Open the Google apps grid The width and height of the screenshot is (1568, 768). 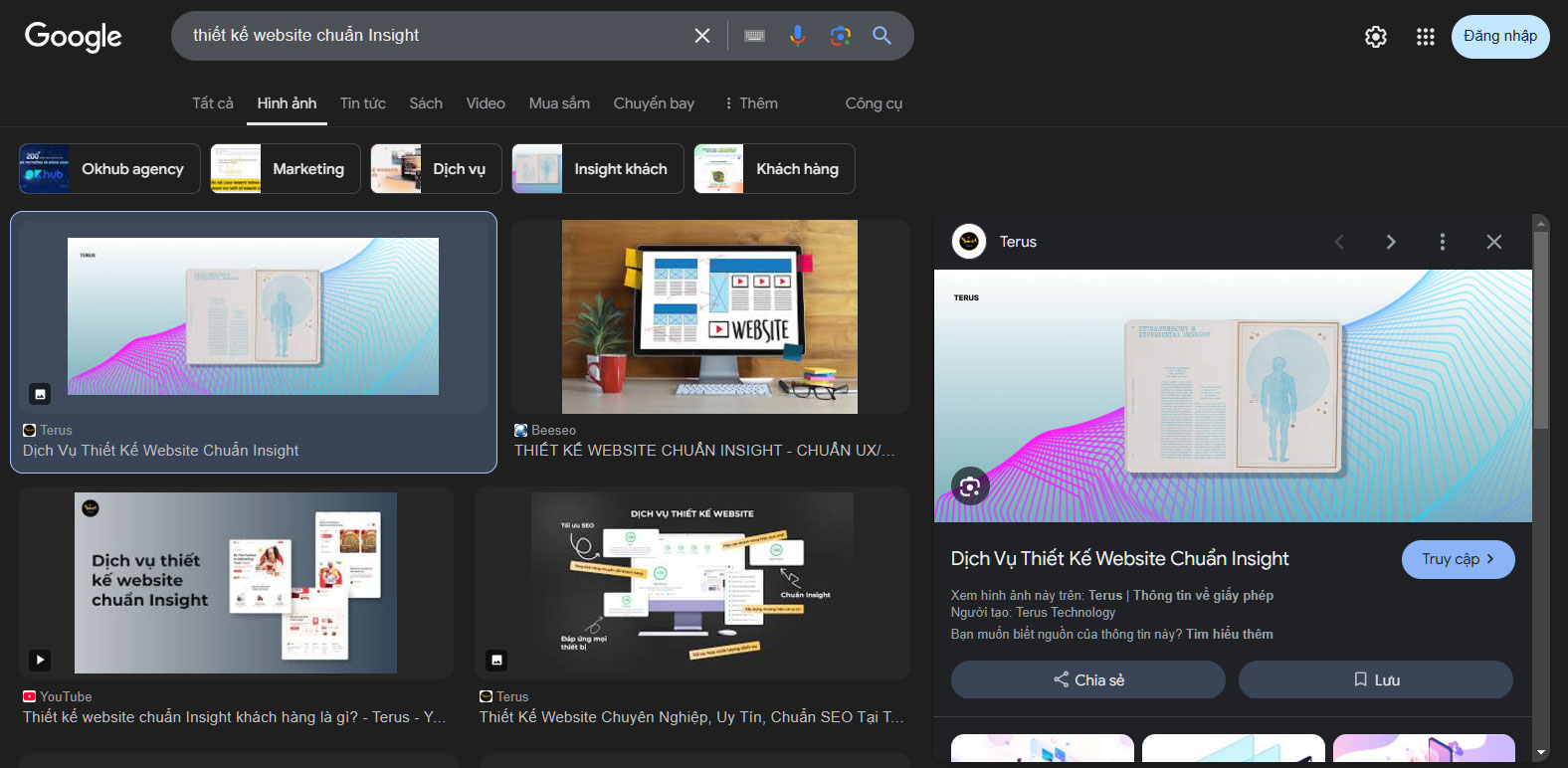(x=1426, y=37)
